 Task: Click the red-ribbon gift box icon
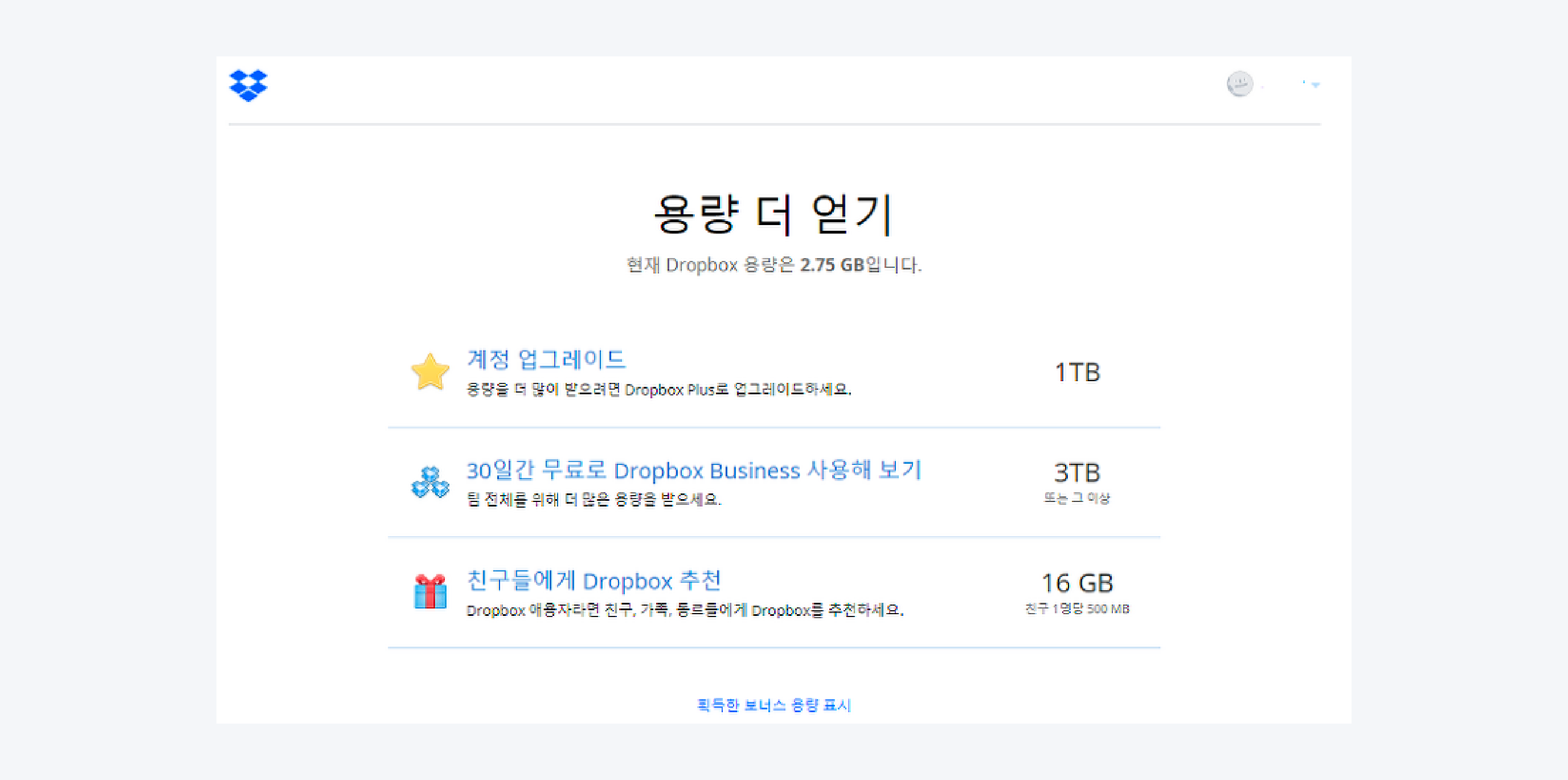(430, 592)
